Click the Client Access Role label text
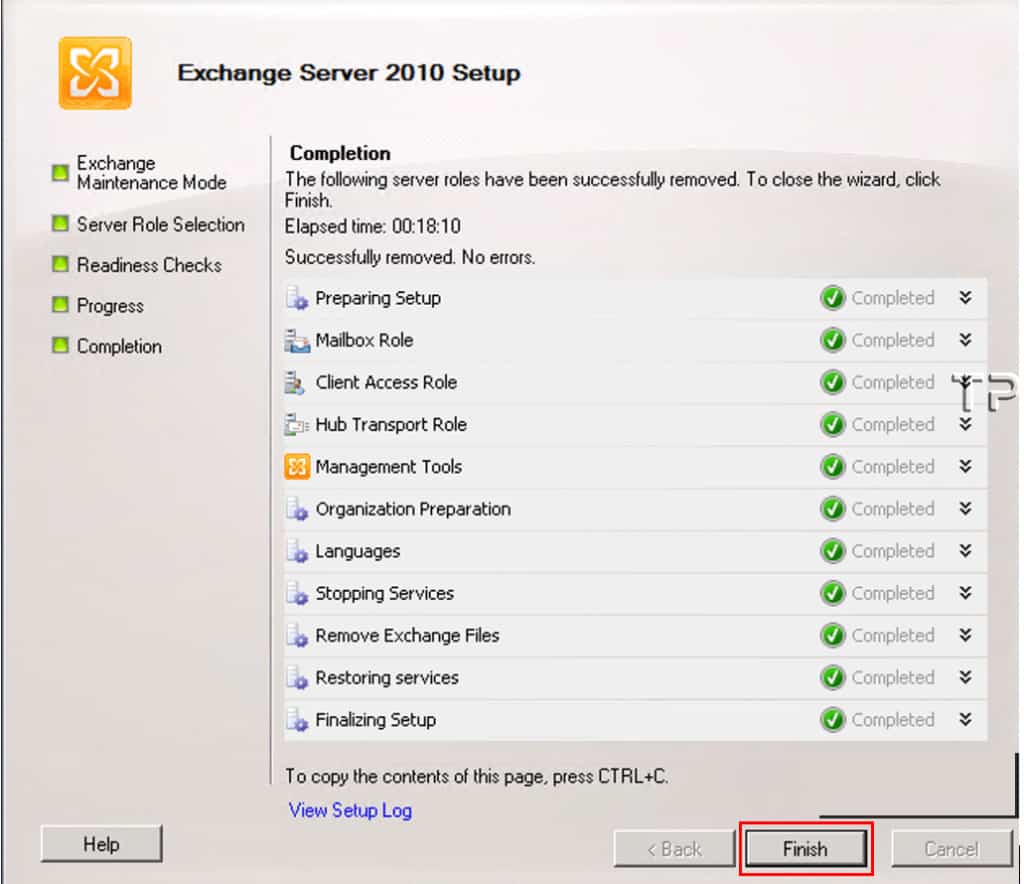 [x=386, y=383]
